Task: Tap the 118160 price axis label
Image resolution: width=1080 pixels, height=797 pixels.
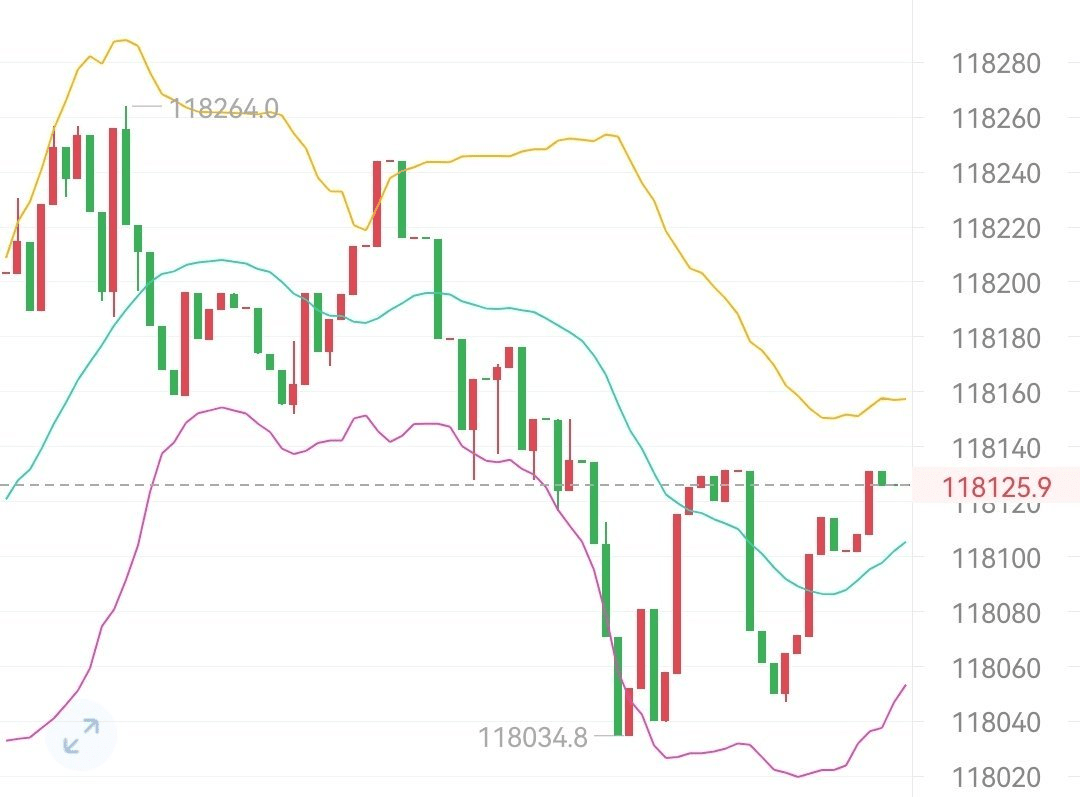Action: (x=996, y=394)
